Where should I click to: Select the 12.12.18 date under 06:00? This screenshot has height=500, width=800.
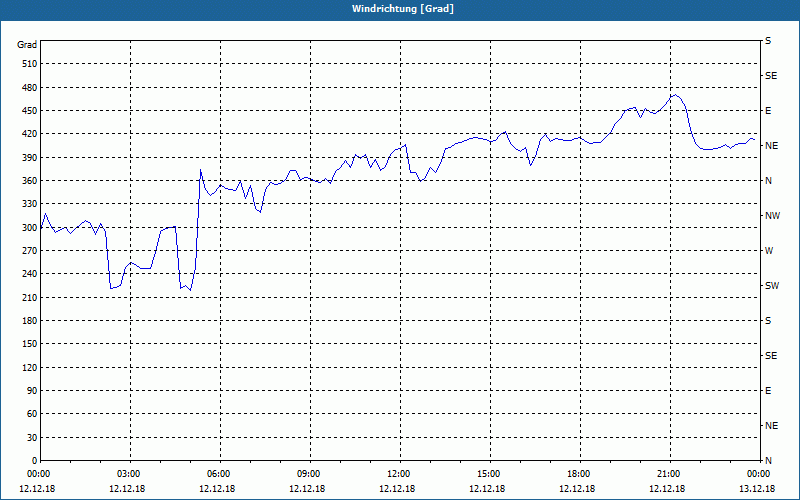coord(217,489)
